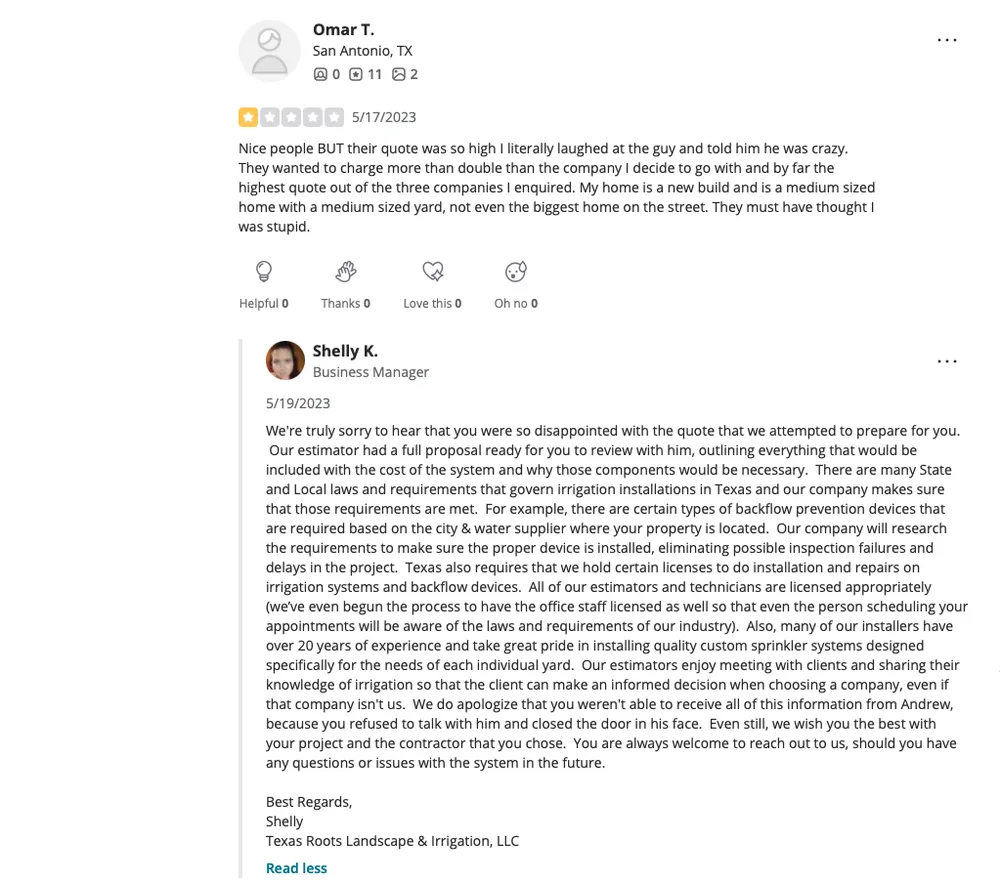
Task: Click the fifth empty rating star
Action: (x=334, y=117)
